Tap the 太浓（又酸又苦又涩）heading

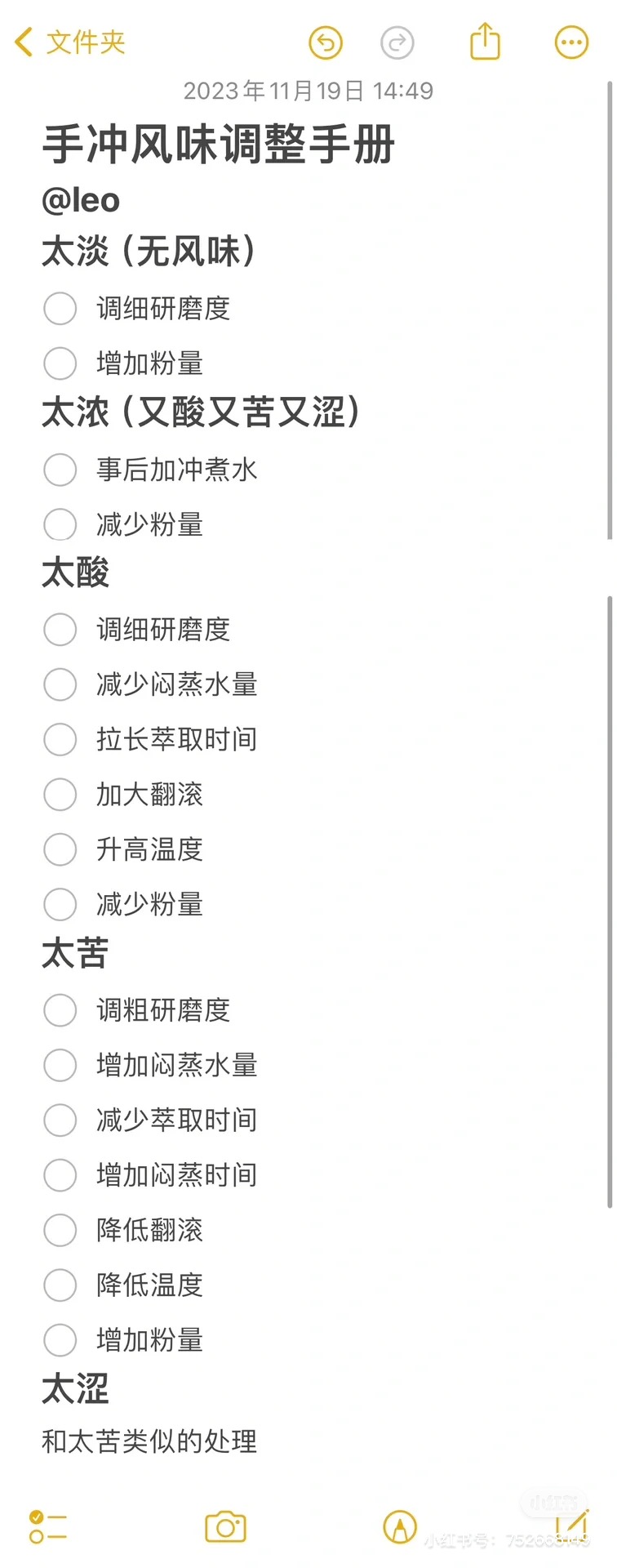click(x=201, y=412)
